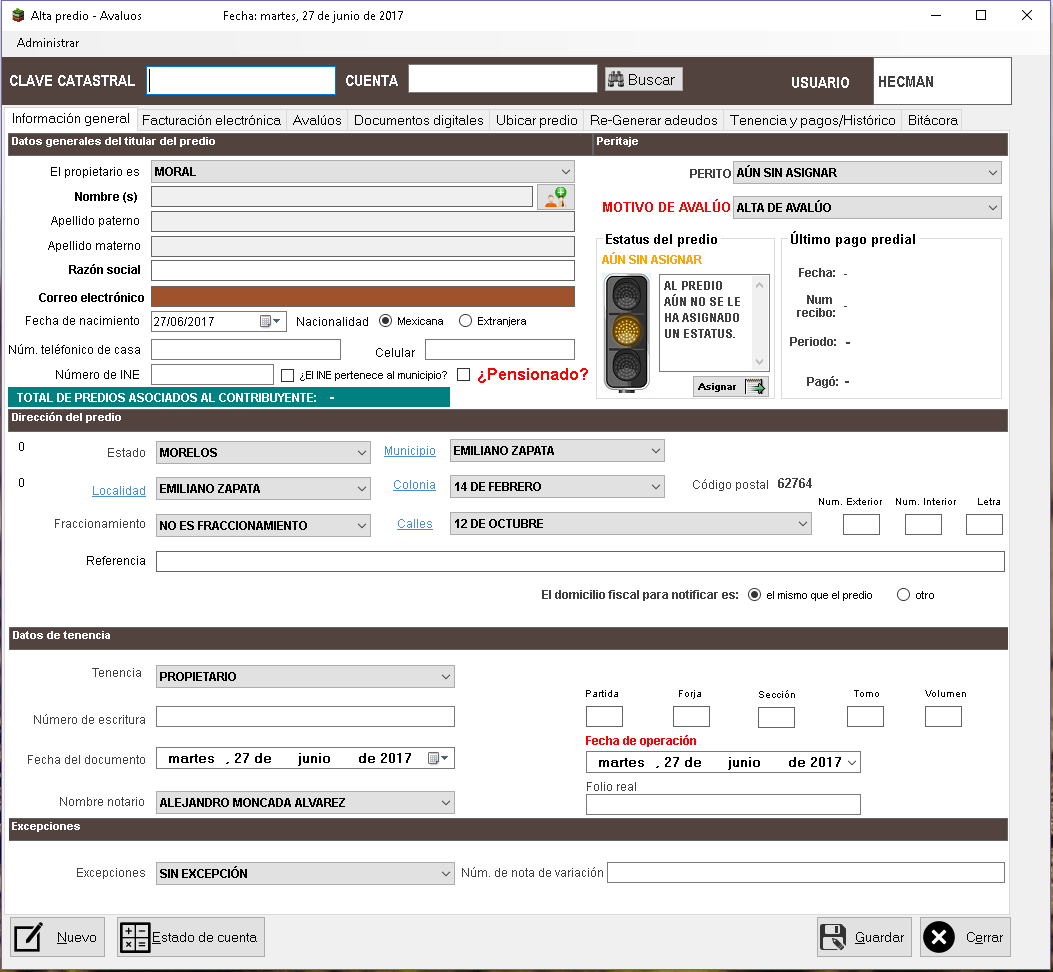Screen dimensions: 1053x972
Task: Click the brown Correo electrónico field
Action: pyautogui.click(x=363, y=297)
